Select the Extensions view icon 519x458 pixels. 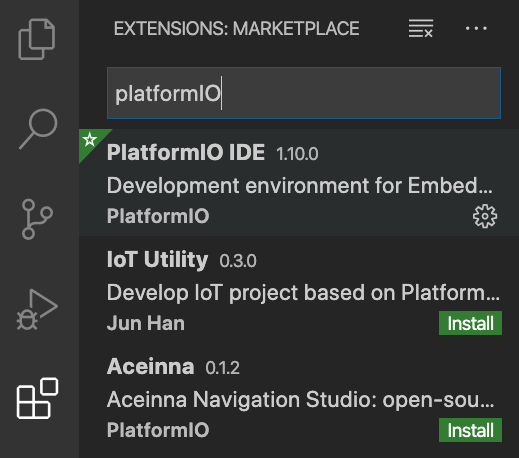point(37,398)
